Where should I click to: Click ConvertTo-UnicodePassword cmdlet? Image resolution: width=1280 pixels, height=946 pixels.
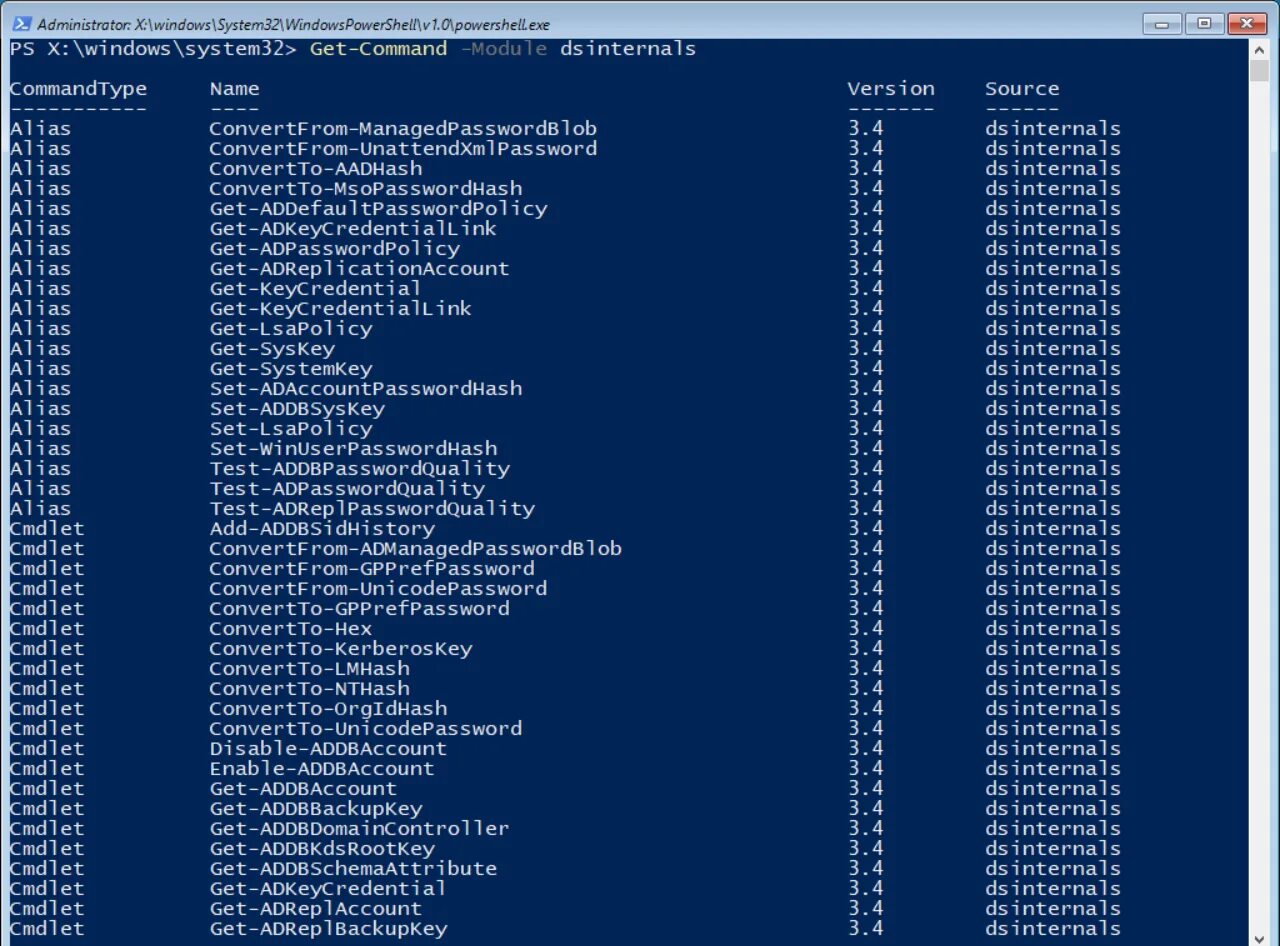(366, 729)
